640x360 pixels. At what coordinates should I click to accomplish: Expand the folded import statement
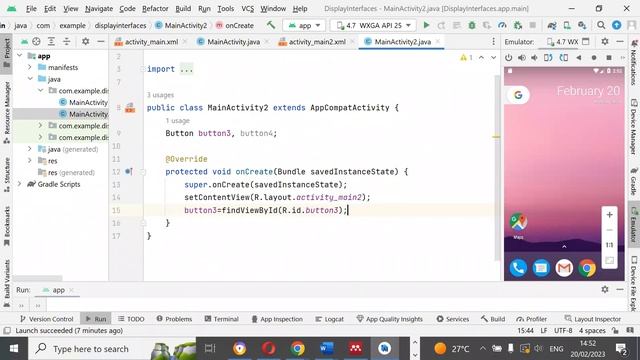pyautogui.click(x=186, y=69)
